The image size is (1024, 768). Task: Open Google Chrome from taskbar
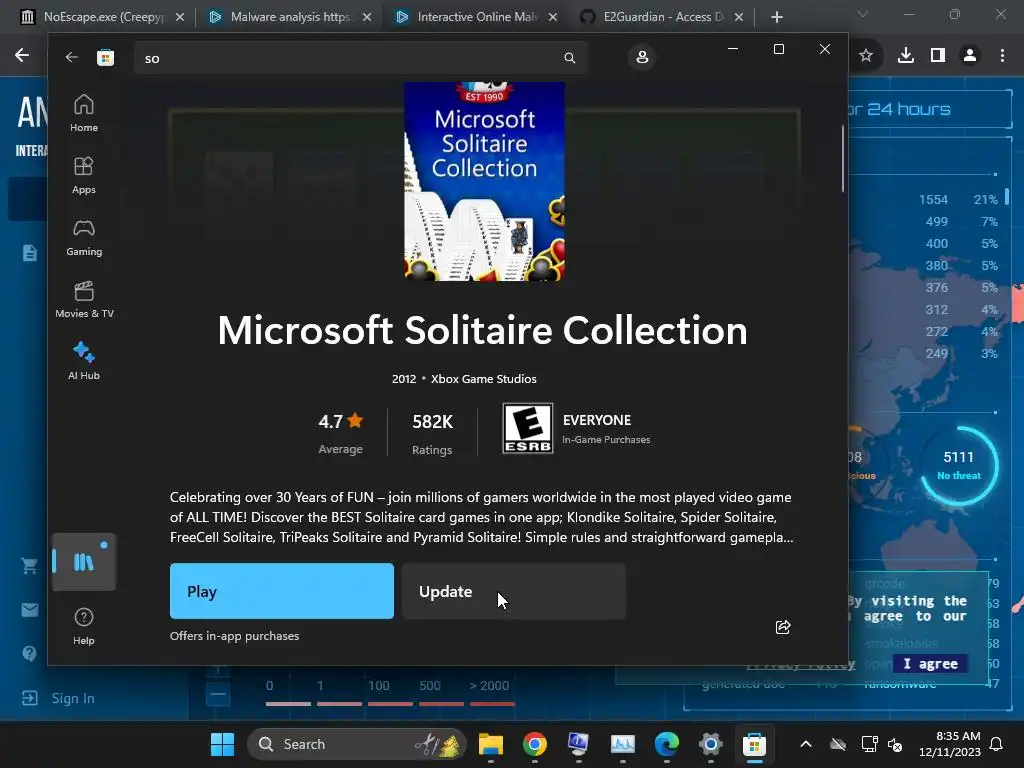534,744
